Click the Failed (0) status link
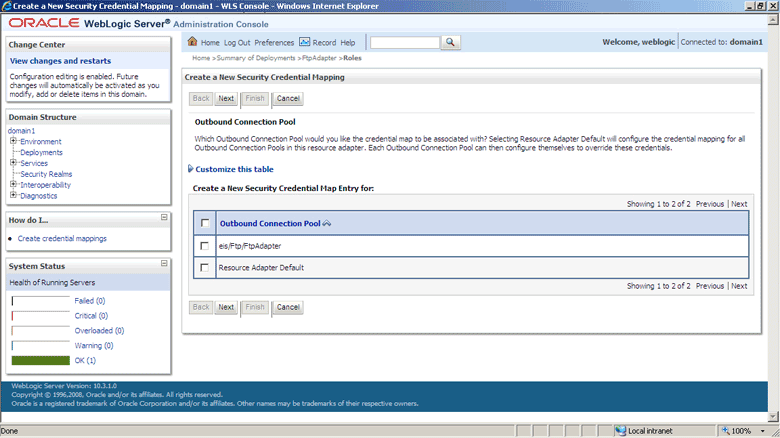 (x=90, y=301)
